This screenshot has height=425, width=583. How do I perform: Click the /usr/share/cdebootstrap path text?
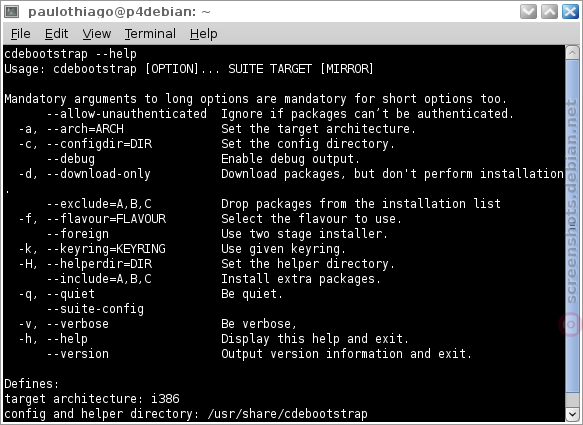(x=287, y=414)
